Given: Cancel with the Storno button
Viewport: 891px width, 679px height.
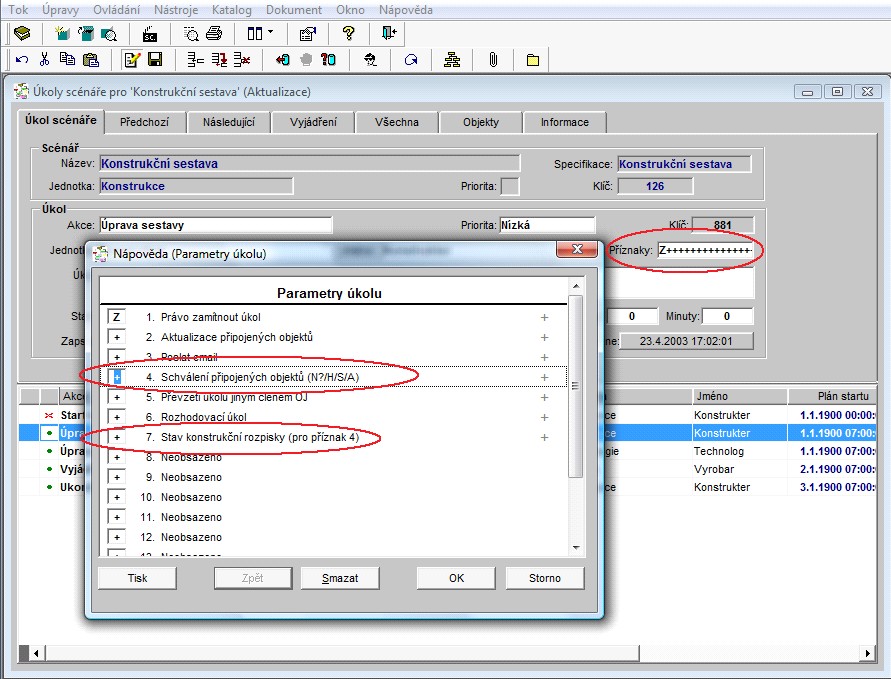Looking at the screenshot, I should tap(544, 578).
